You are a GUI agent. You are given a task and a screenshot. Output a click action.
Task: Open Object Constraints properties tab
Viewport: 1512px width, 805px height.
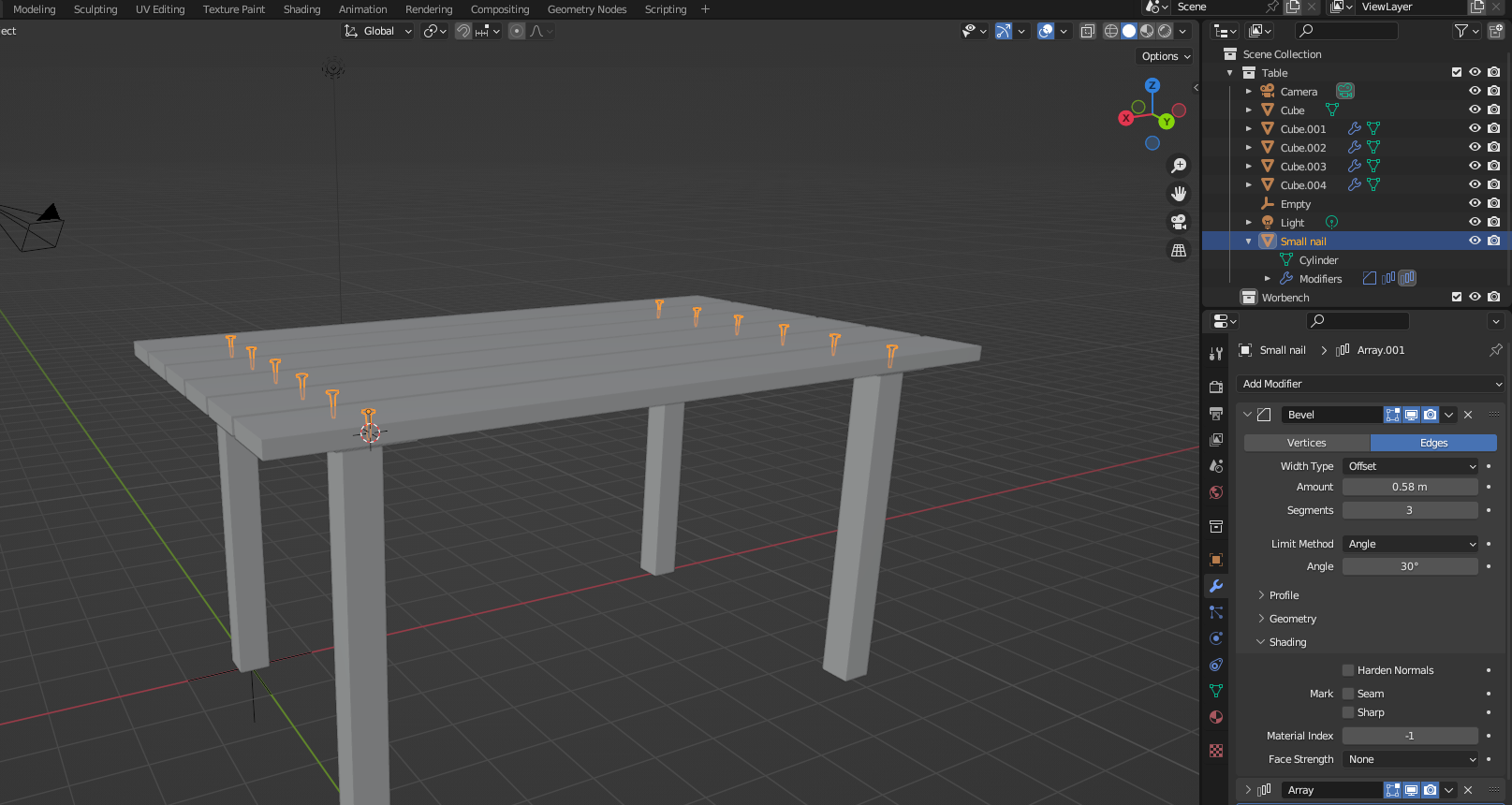(1216, 665)
